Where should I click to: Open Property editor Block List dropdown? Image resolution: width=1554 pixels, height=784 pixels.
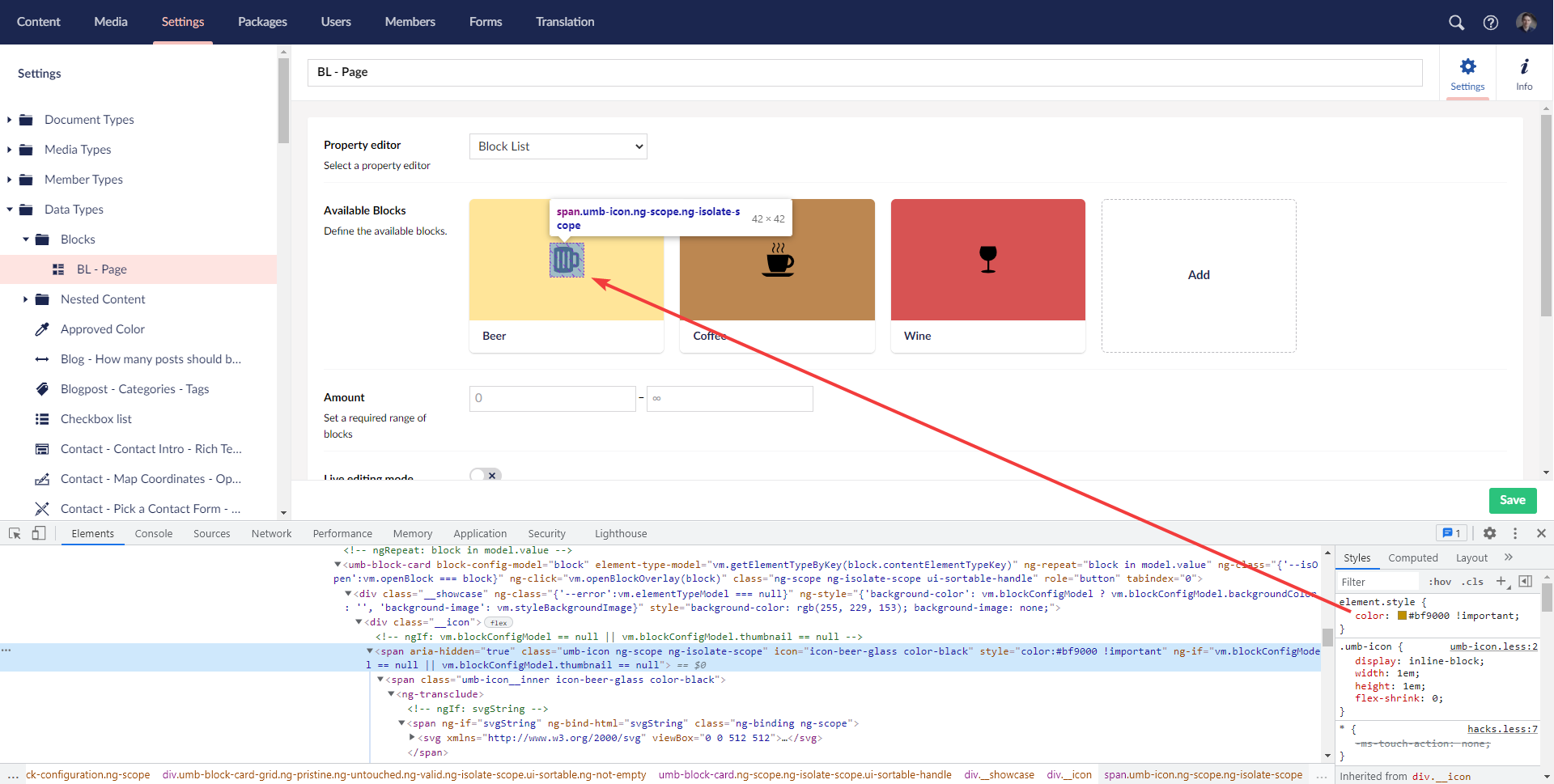click(x=558, y=146)
